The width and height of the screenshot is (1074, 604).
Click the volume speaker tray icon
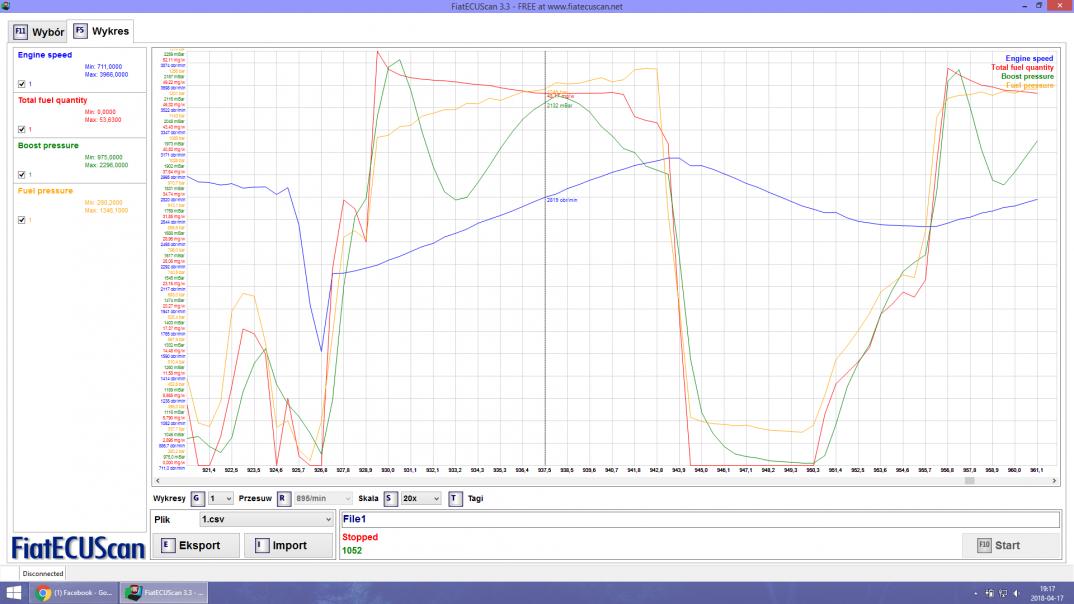1017,593
